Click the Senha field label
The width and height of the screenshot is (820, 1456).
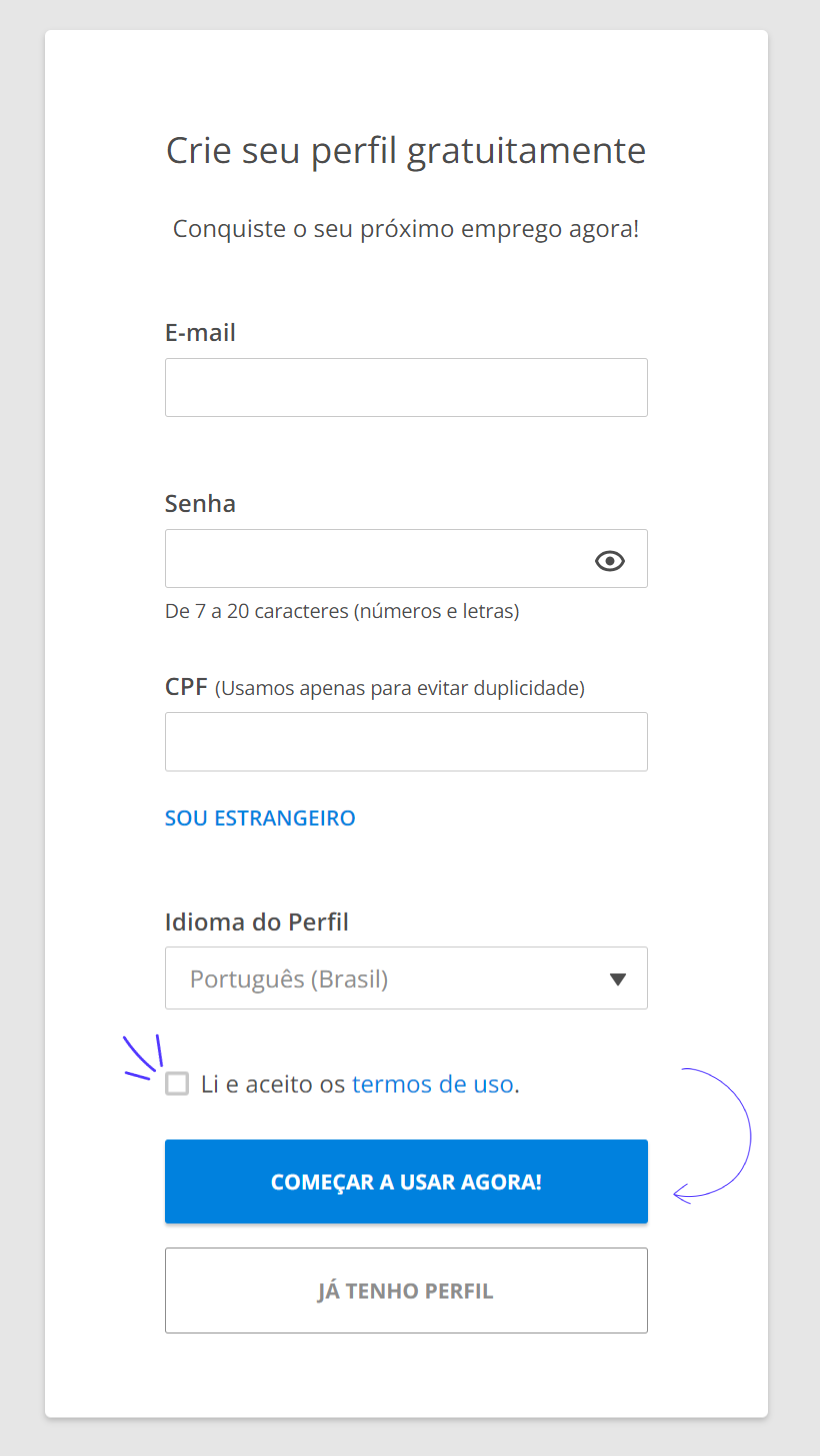tap(200, 503)
